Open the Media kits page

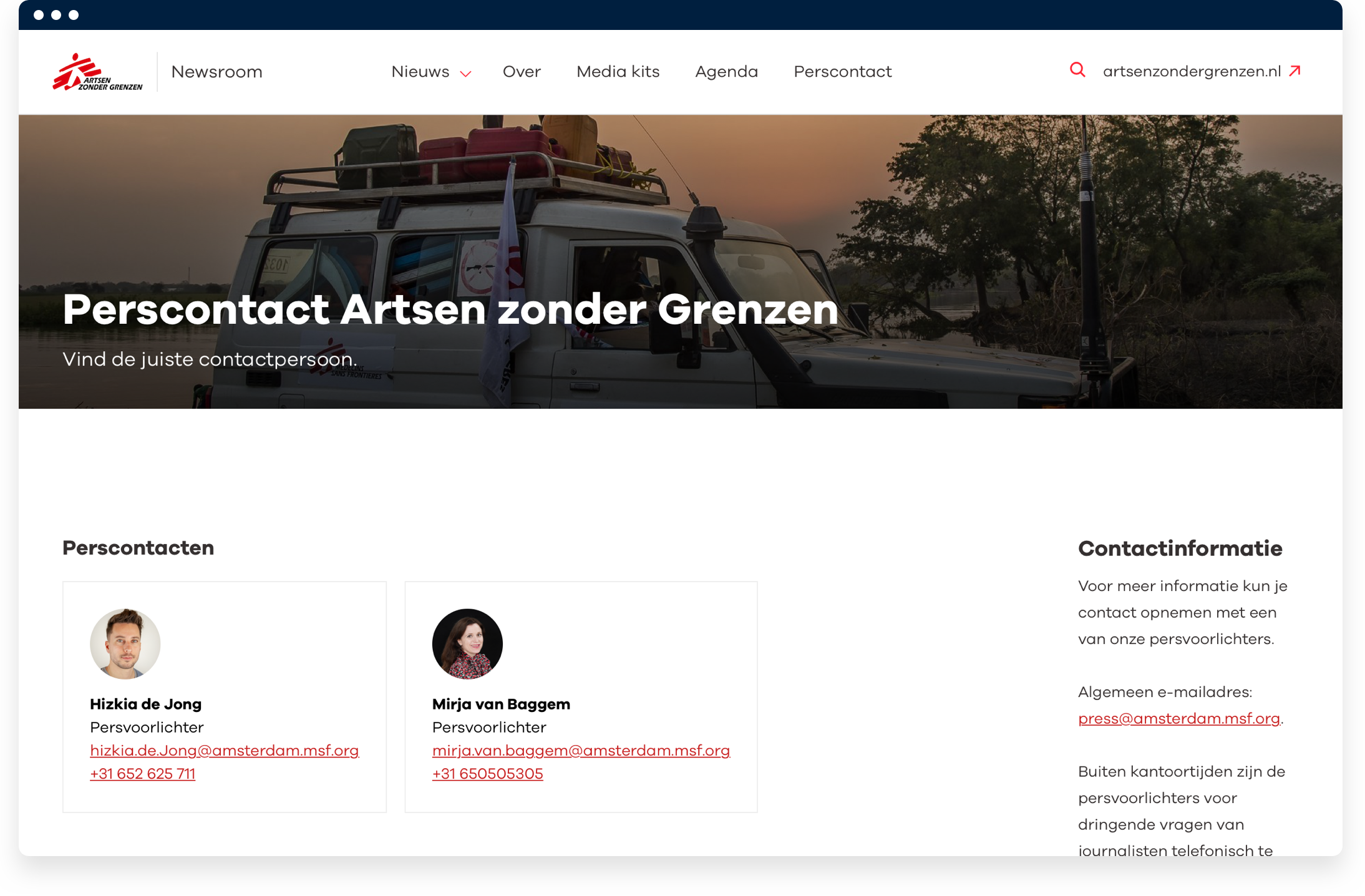(618, 72)
